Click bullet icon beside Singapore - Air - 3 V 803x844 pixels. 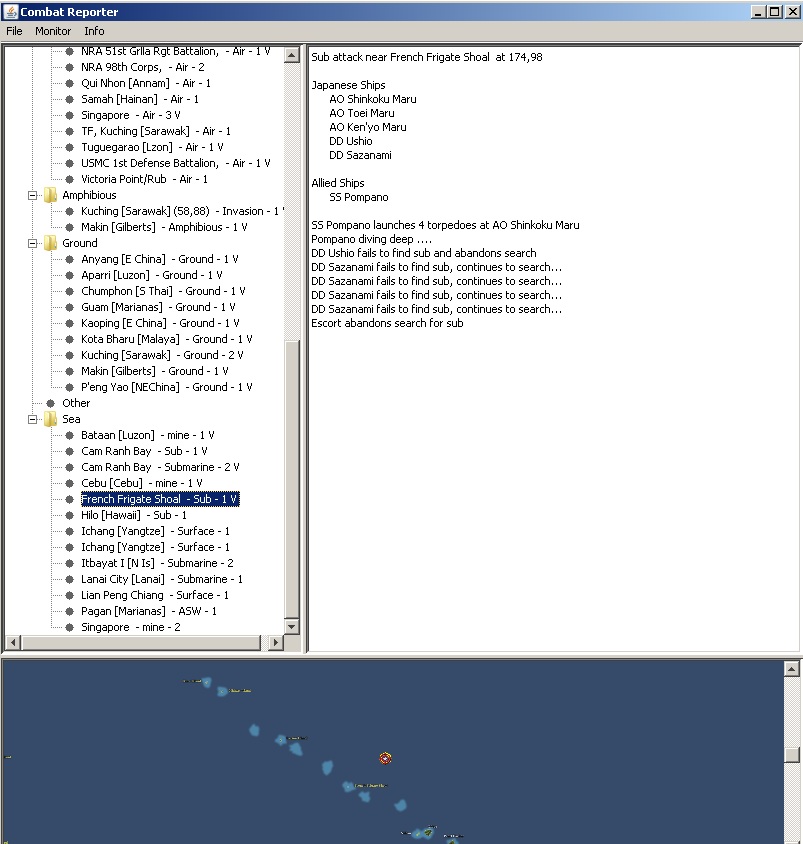coord(69,115)
